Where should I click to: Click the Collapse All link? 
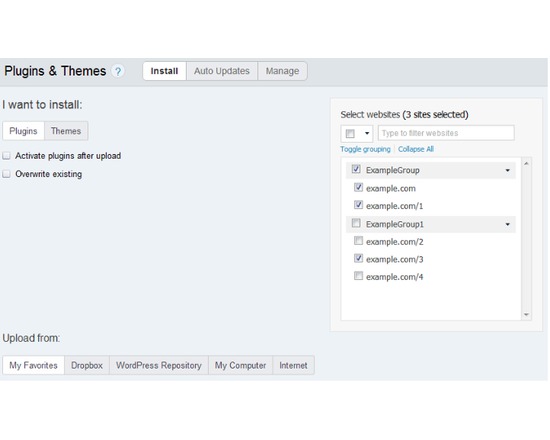[416, 149]
